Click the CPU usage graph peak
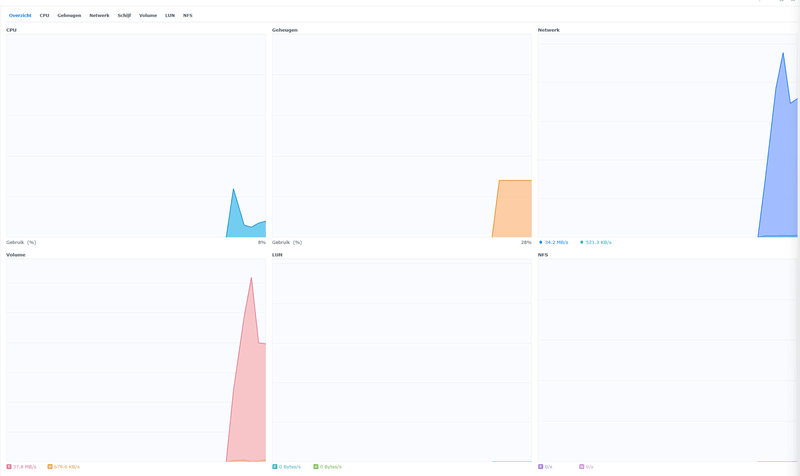Image resolution: width=800 pixels, height=476 pixels. (x=234, y=190)
